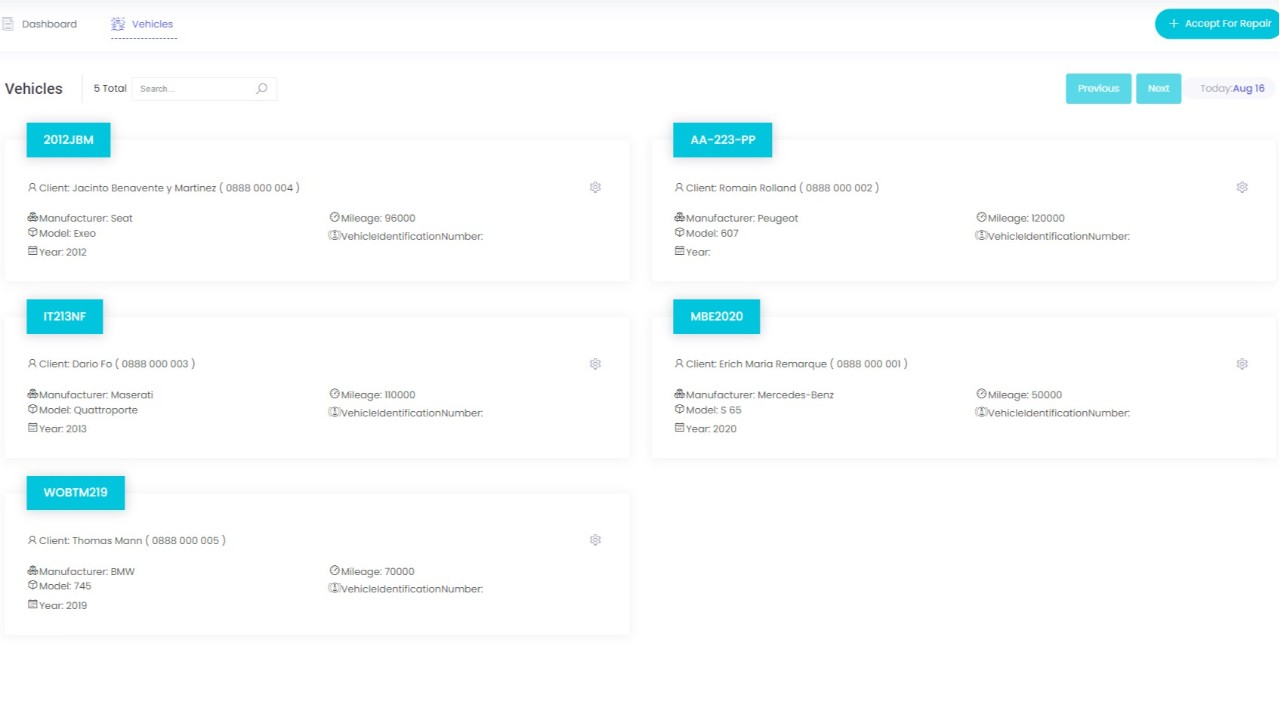Click the gauge icon beside Mileage: 110000
This screenshot has height=720, width=1280.
point(334,394)
